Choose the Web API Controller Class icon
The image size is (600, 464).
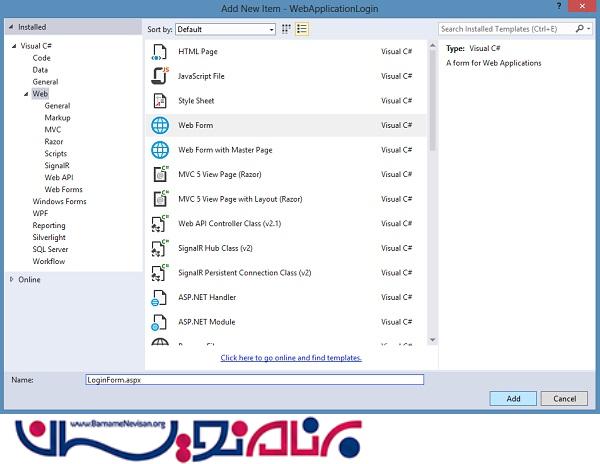[159, 223]
